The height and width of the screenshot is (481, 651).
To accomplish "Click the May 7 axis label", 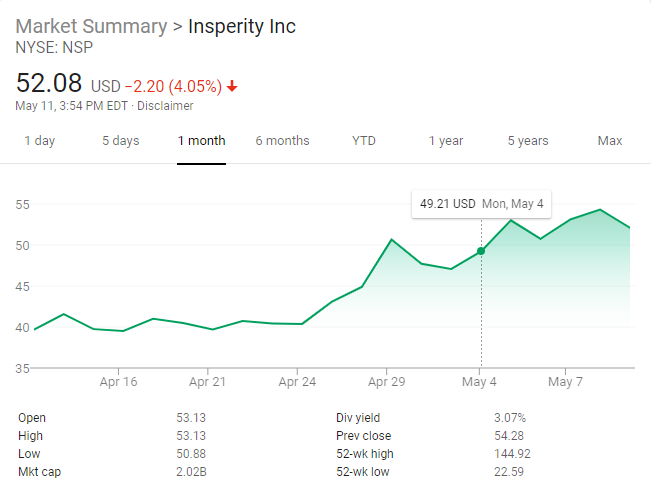I will point(565,382).
